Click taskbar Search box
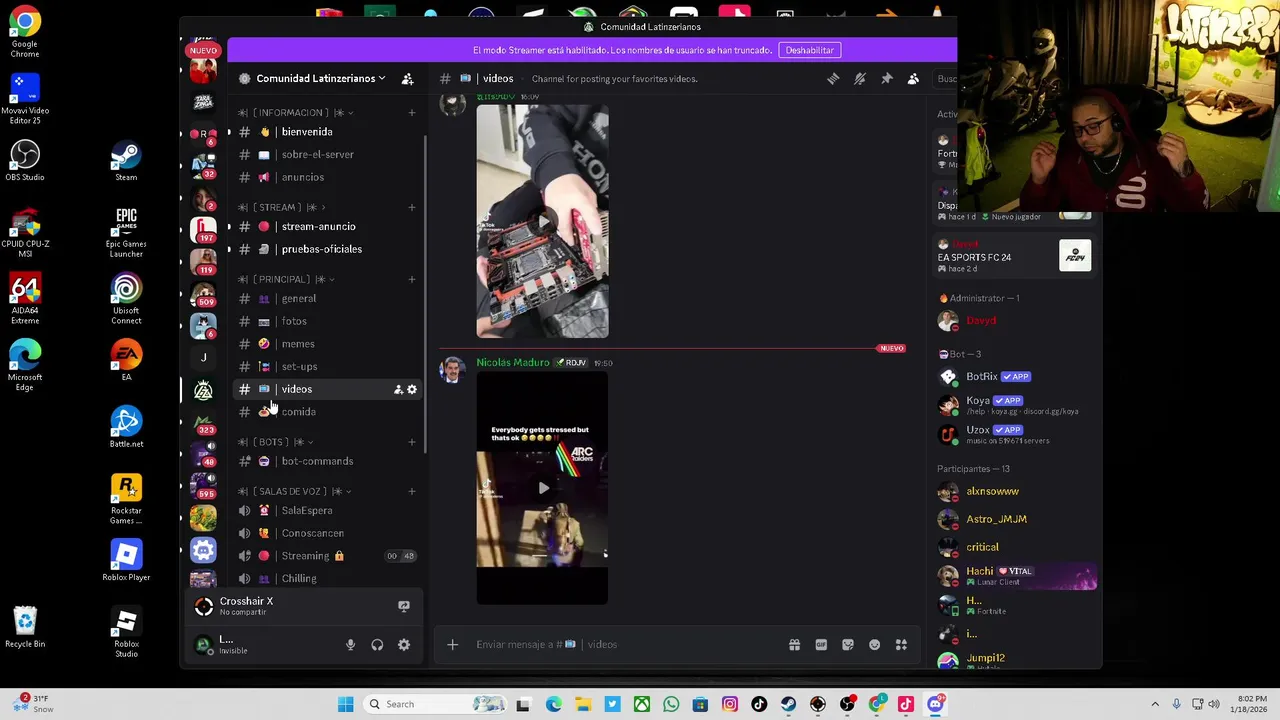 [435, 704]
